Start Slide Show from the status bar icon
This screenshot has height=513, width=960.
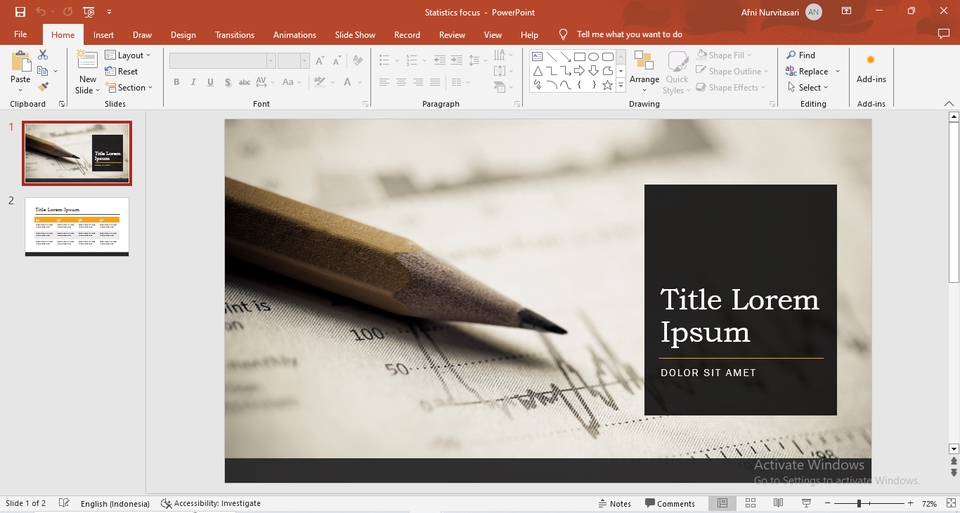tap(806, 503)
